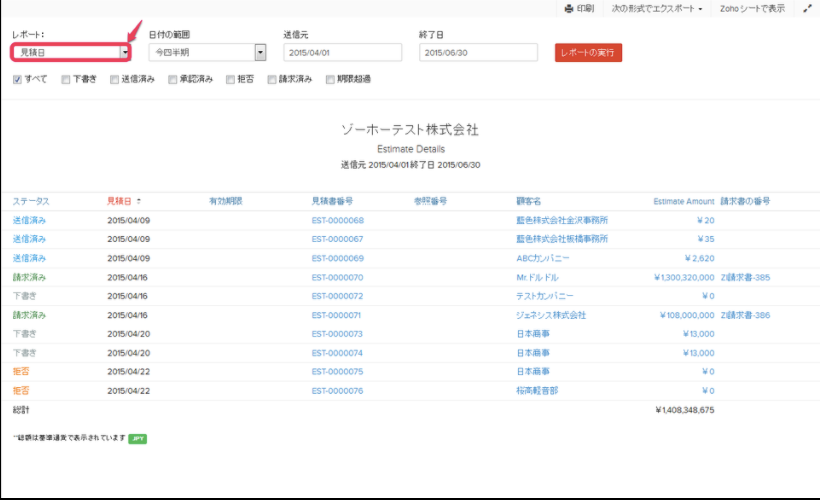Click the 終了日 date field 2015/06/30
820x500 pixels.
click(x=478, y=52)
